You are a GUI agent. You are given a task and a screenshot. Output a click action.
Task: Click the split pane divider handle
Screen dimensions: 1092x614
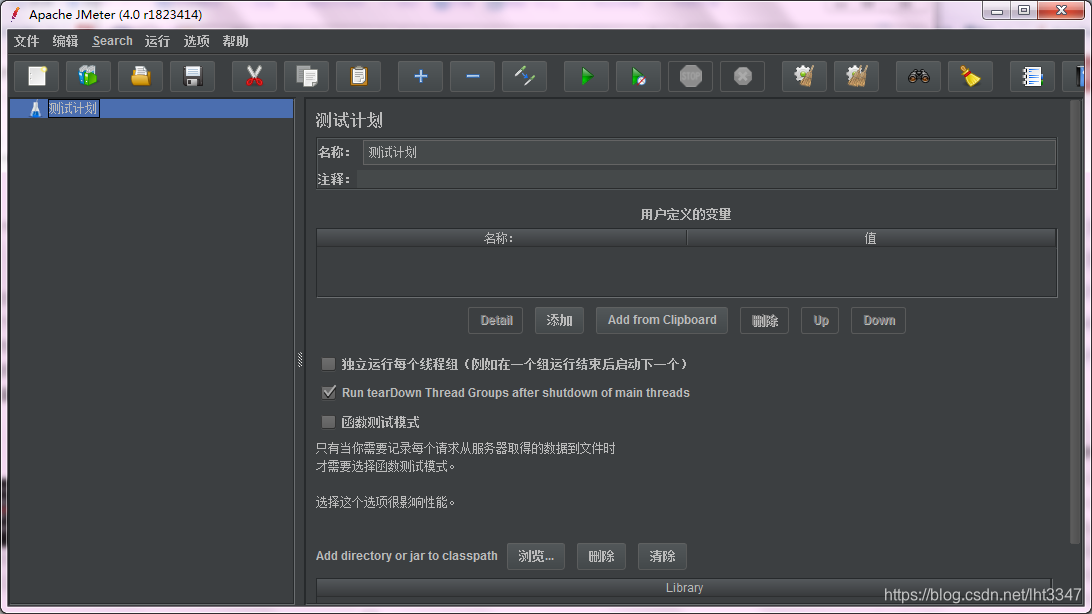pyautogui.click(x=300, y=359)
